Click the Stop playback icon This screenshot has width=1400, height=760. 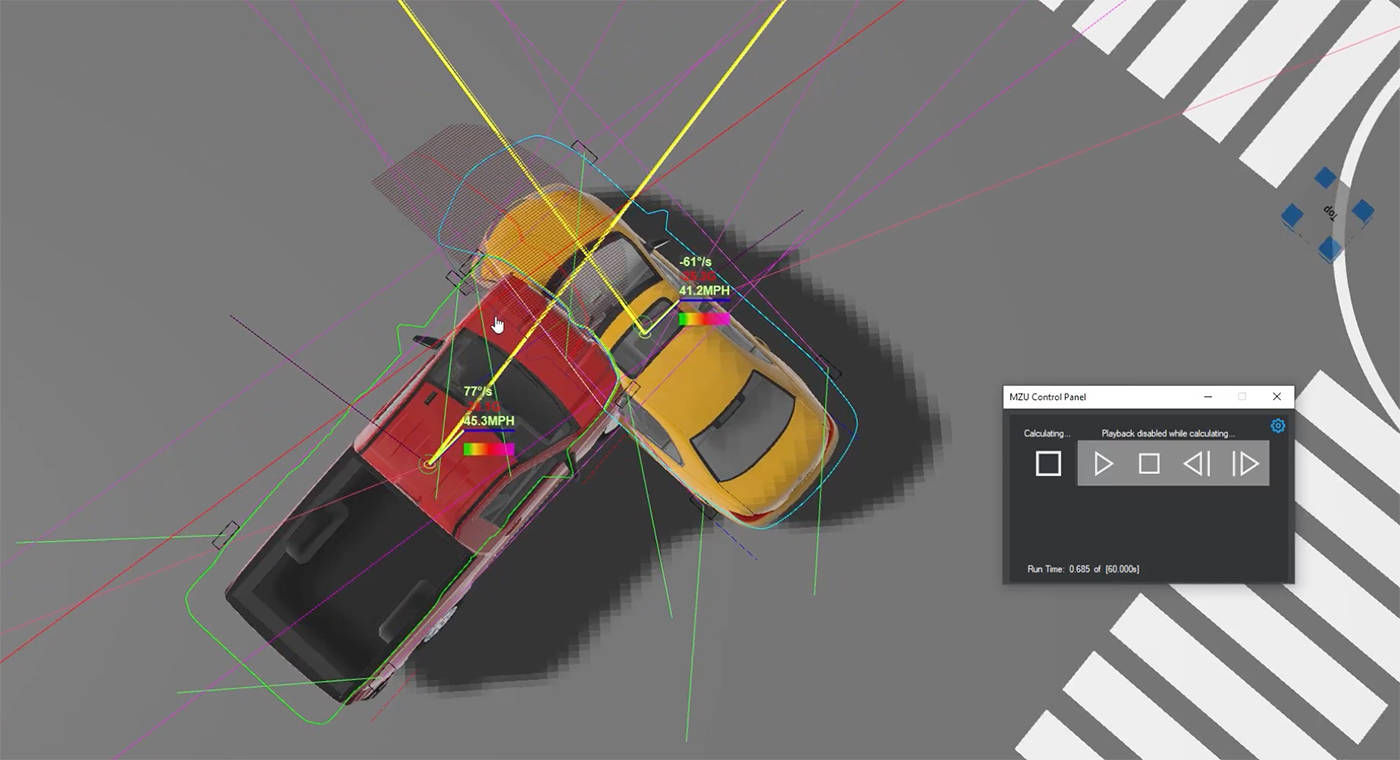1149,463
